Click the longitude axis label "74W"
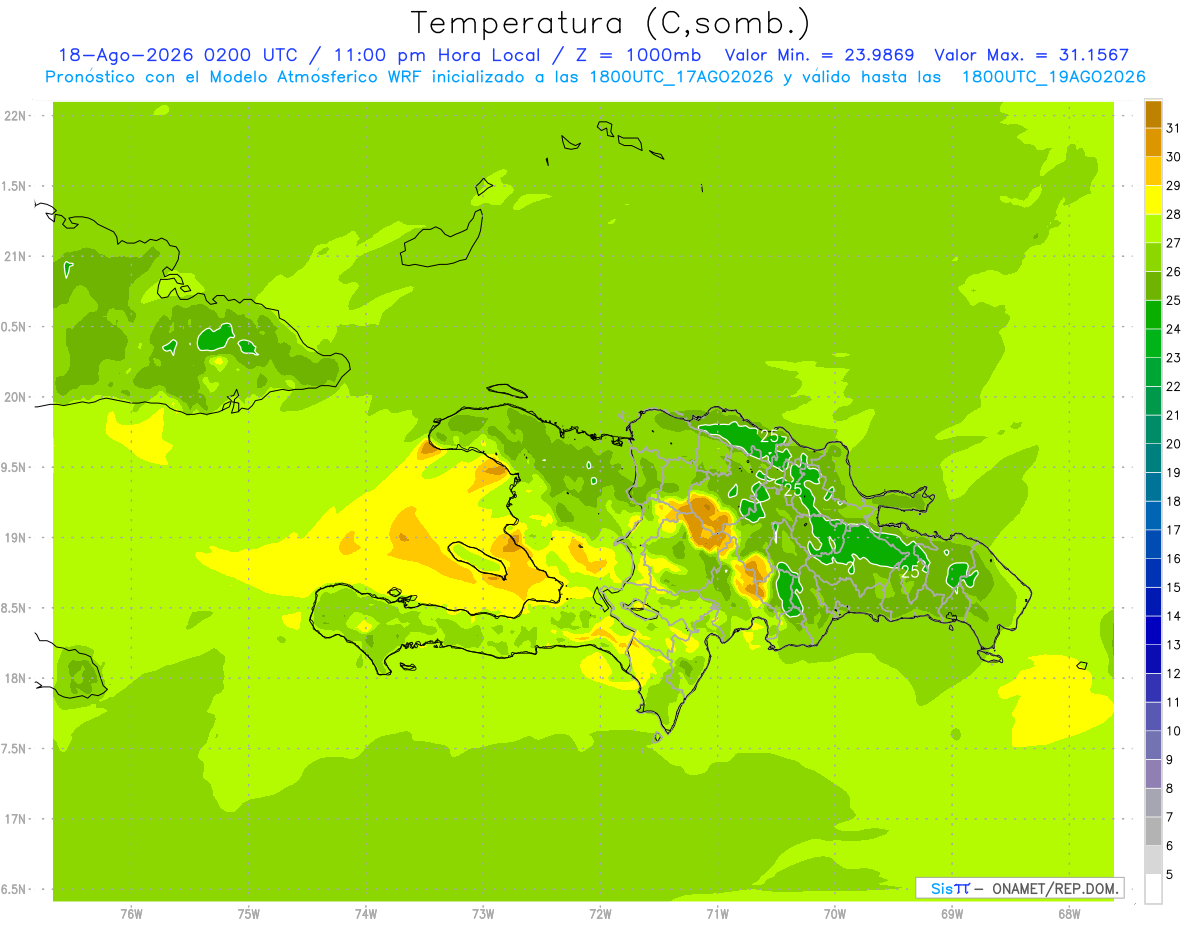Viewport: 1200px width, 927px height. pyautogui.click(x=365, y=913)
